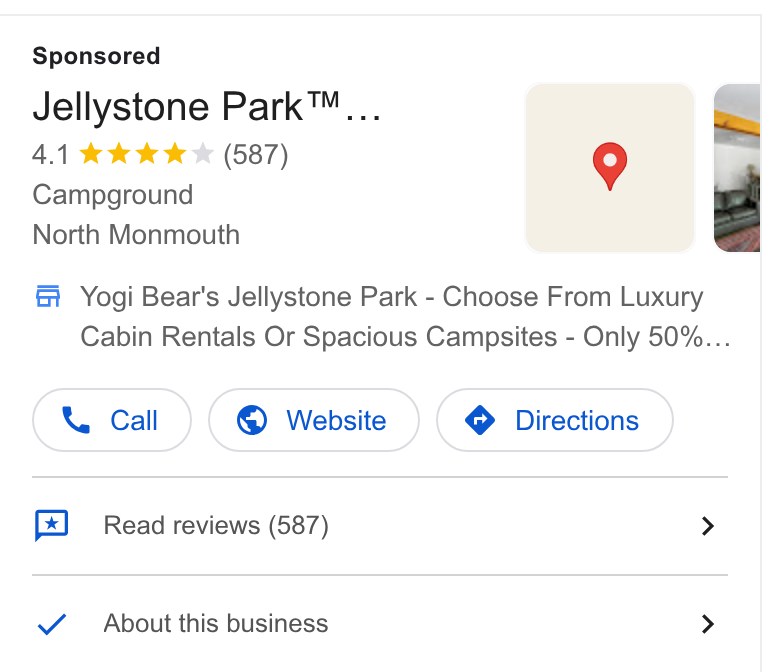Click the star speech-bubble reviews icon
The image size is (776, 672).
(x=51, y=526)
